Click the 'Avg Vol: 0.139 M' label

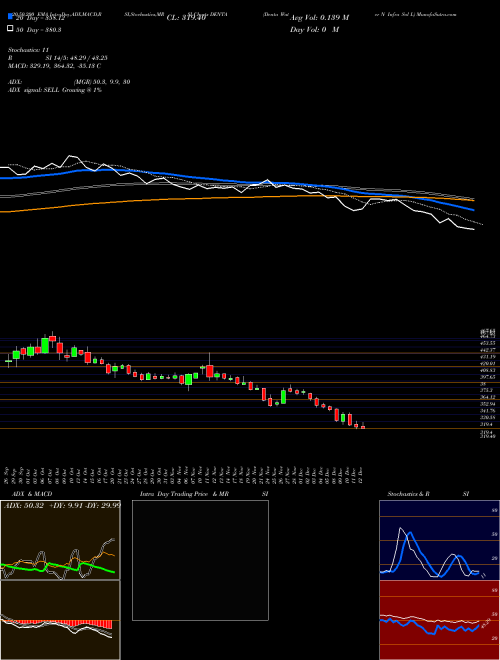(x=319, y=18)
